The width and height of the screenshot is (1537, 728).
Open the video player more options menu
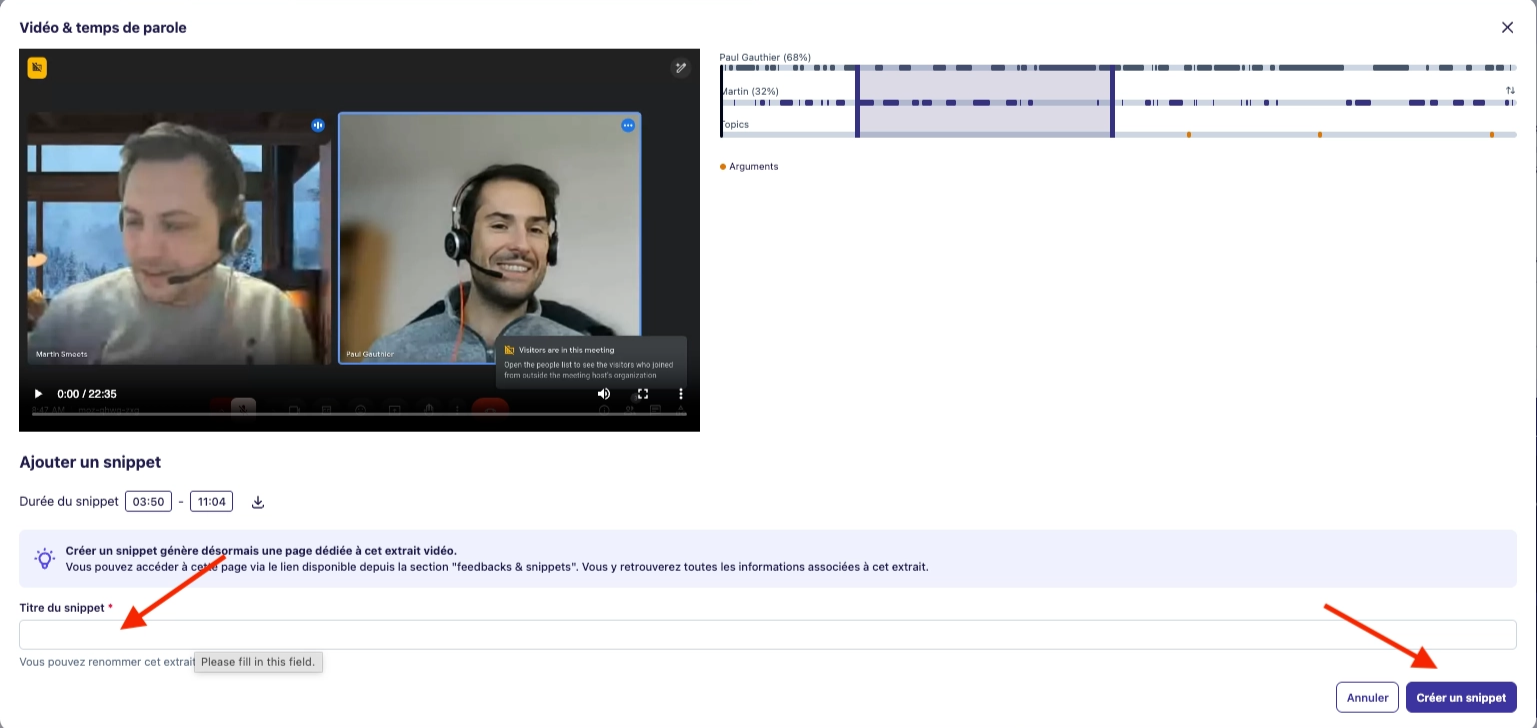pyautogui.click(x=681, y=394)
